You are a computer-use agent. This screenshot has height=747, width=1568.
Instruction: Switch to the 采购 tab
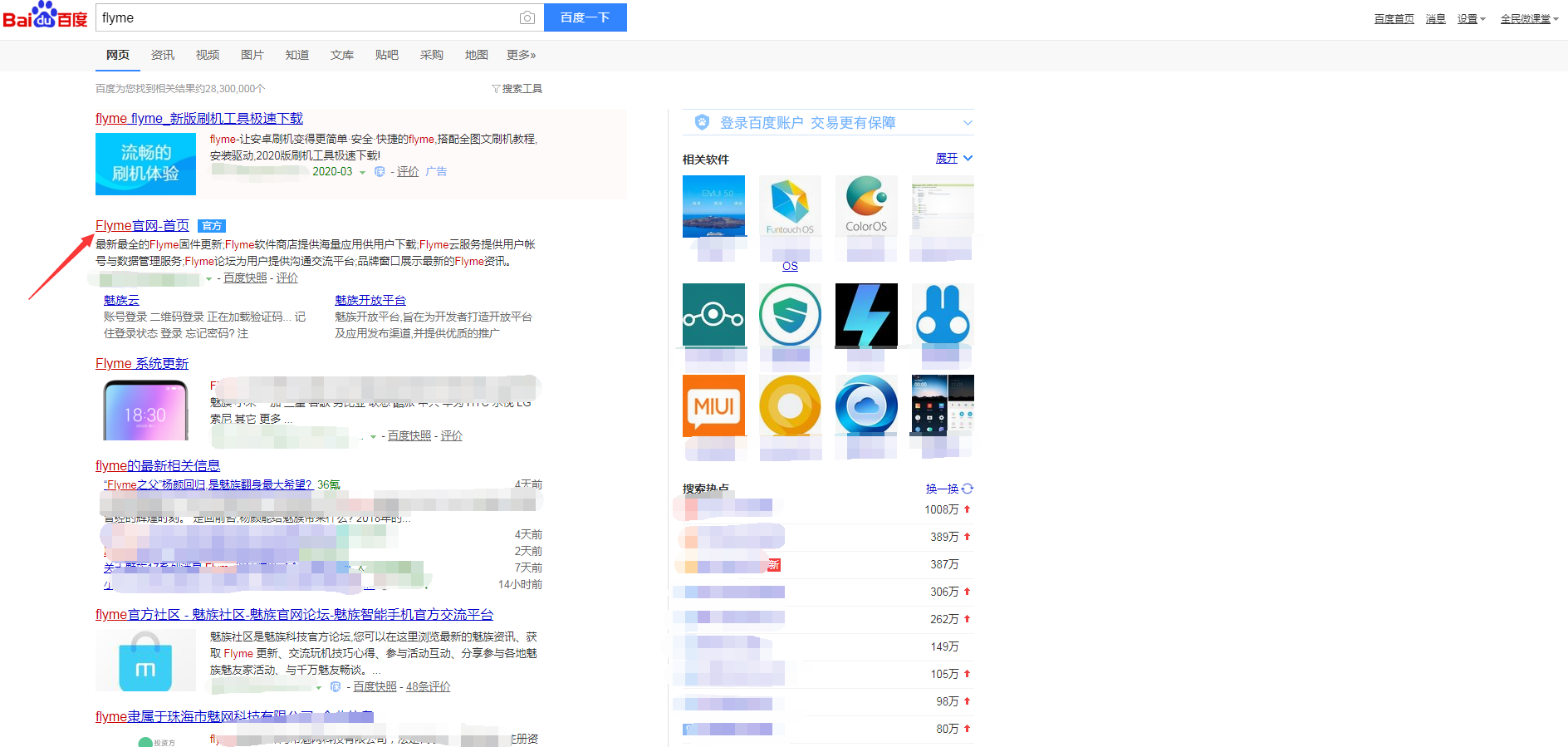pyautogui.click(x=432, y=55)
